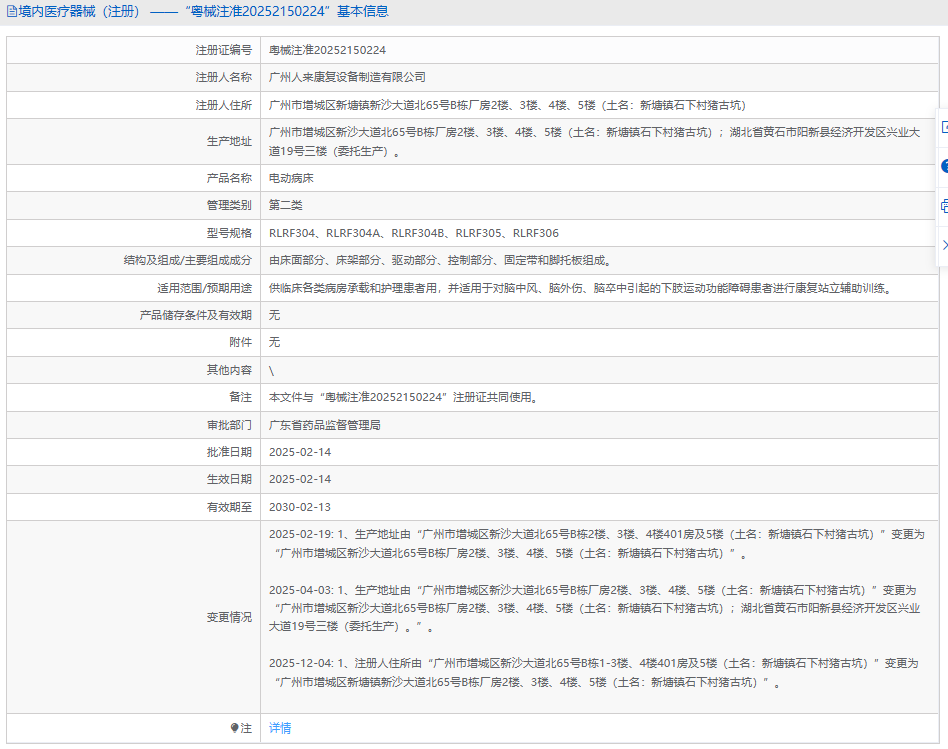This screenshot has height=749, width=948.
Task: Open the 详情 link
Action: [280, 728]
